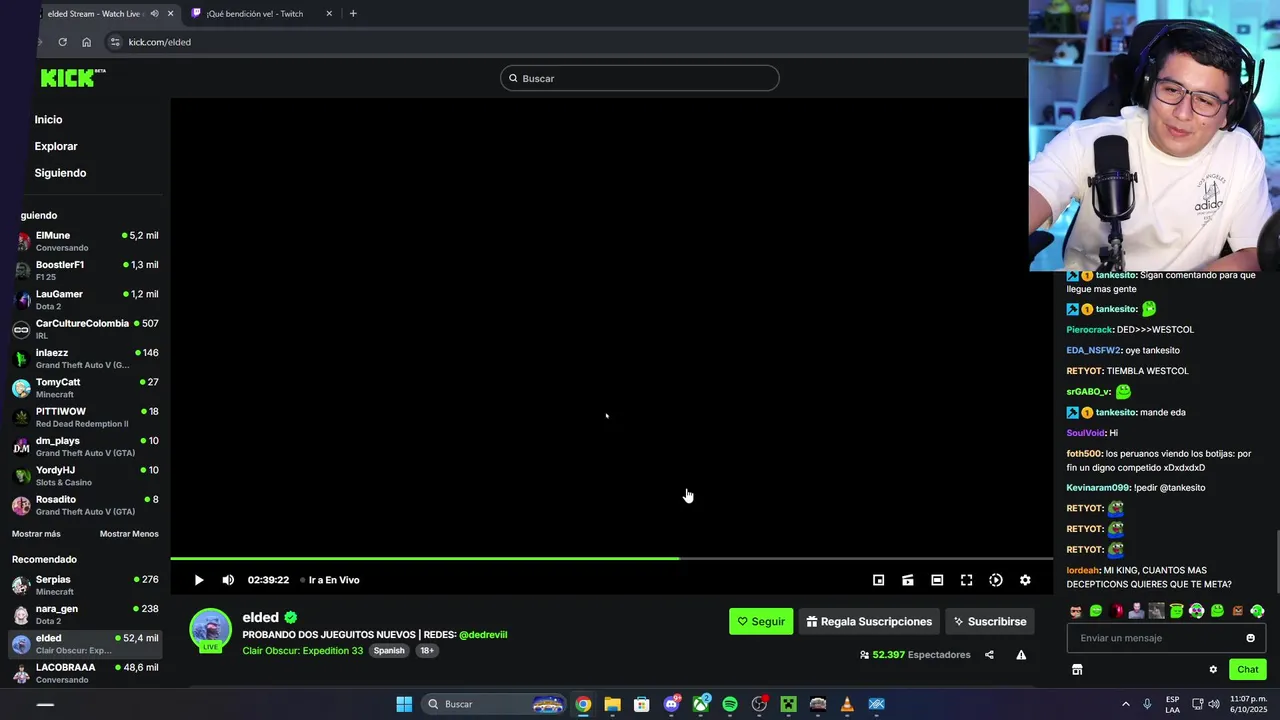The image size is (1280, 720).
Task: Open the emoji picker in chat input
Action: (1250, 638)
